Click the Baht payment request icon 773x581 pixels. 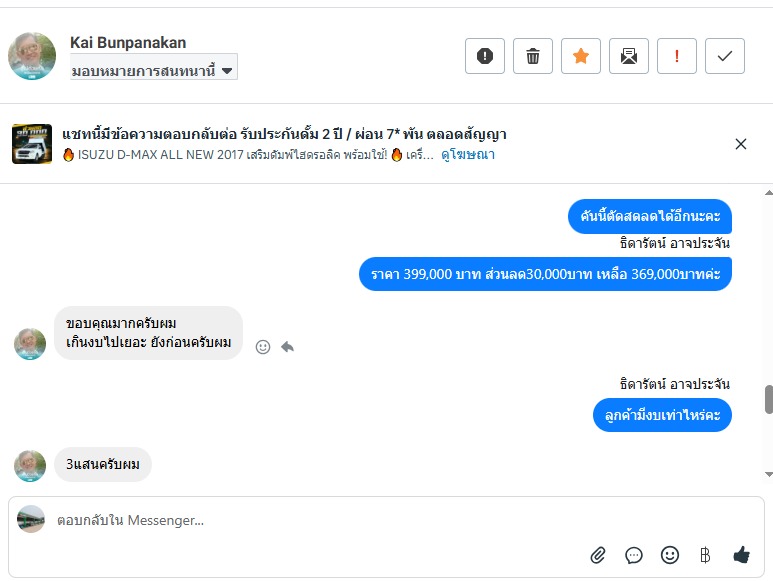705,554
